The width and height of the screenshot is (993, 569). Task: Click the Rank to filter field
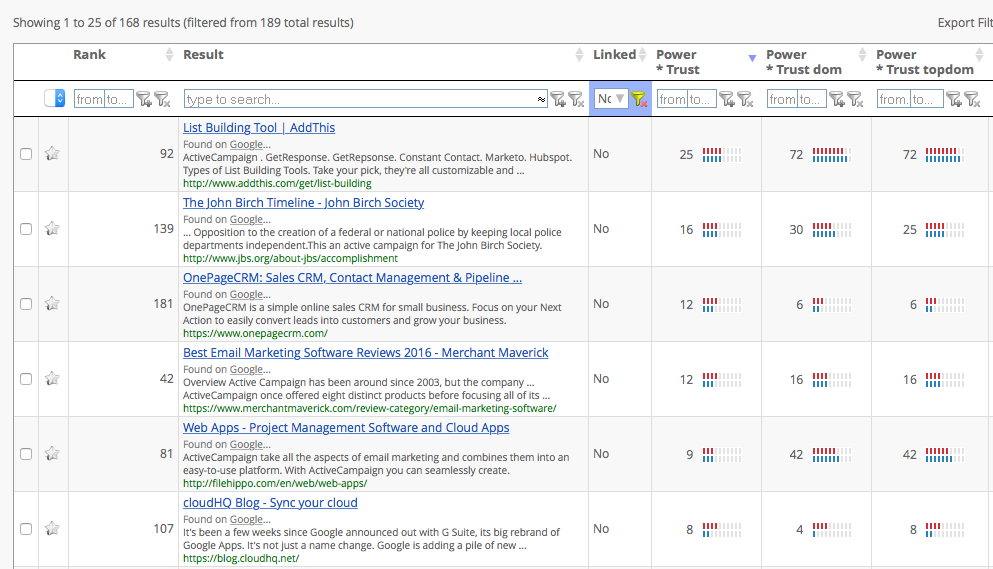tap(119, 99)
